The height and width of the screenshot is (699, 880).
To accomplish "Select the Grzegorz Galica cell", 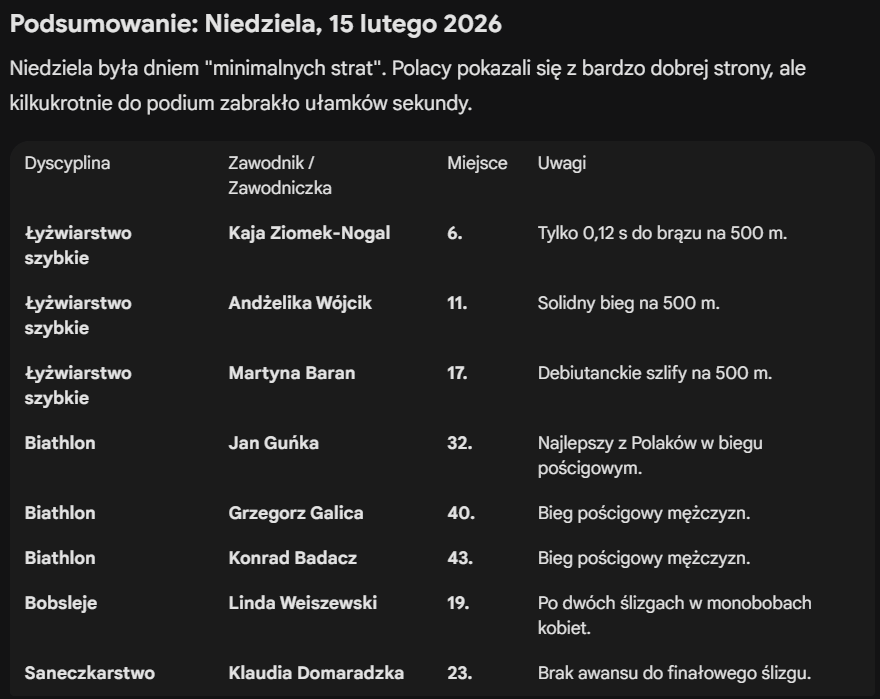I will (296, 513).
